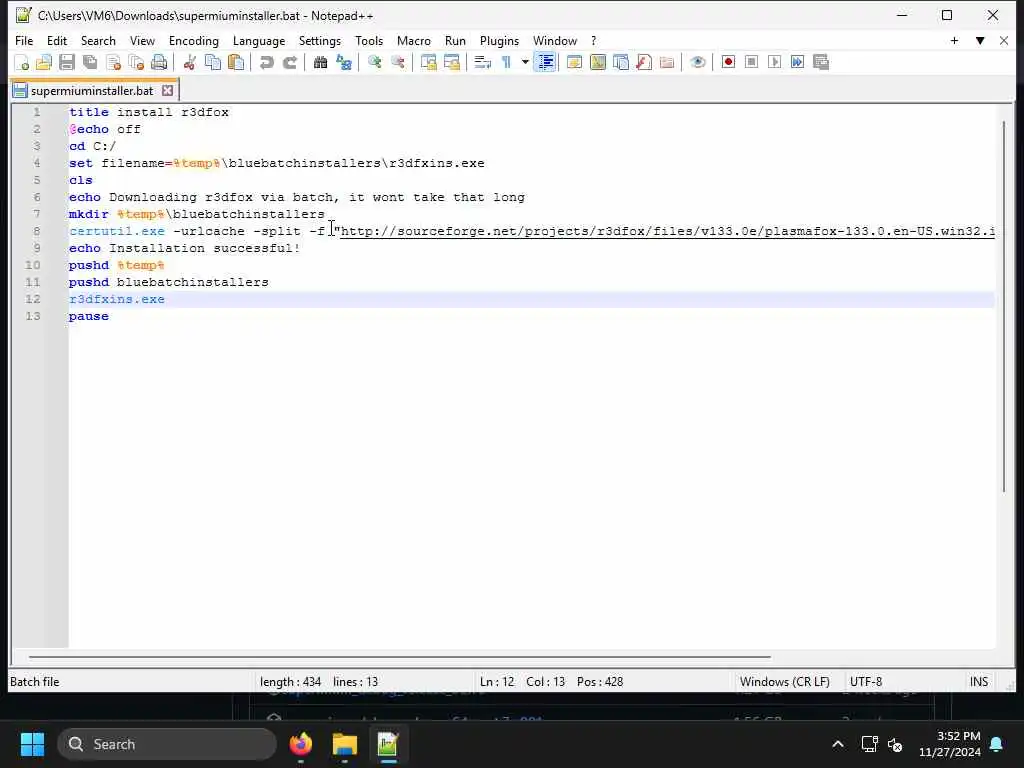Click 'Windows (CR LF)' in status bar

pos(784,681)
